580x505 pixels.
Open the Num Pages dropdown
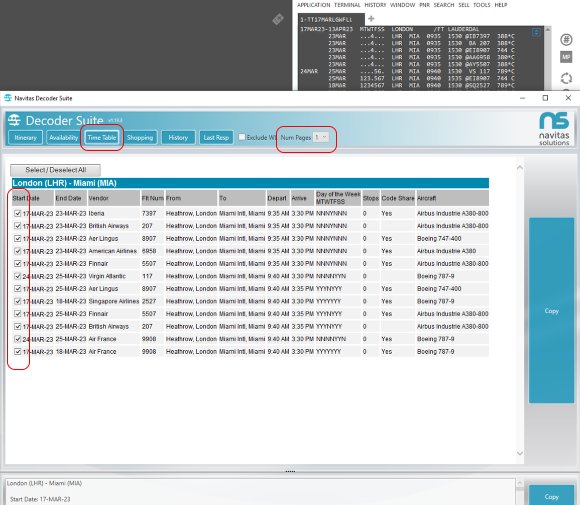[x=320, y=137]
